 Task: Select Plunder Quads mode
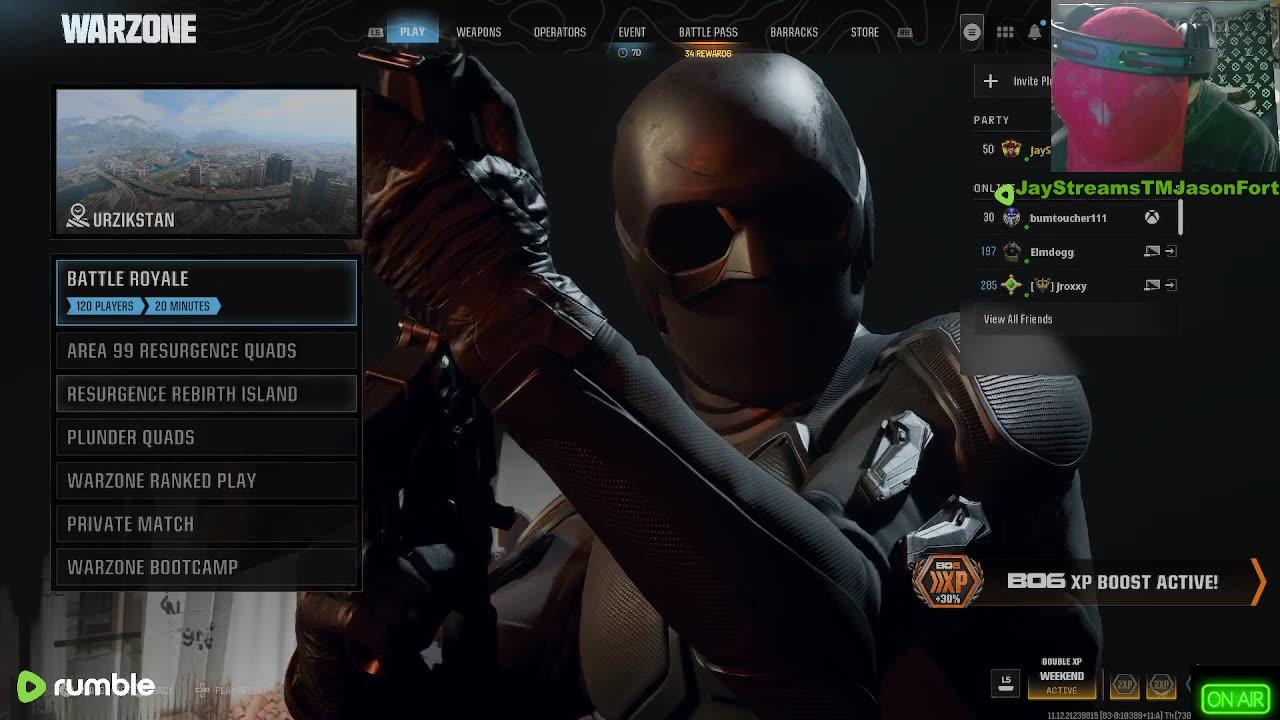207,437
